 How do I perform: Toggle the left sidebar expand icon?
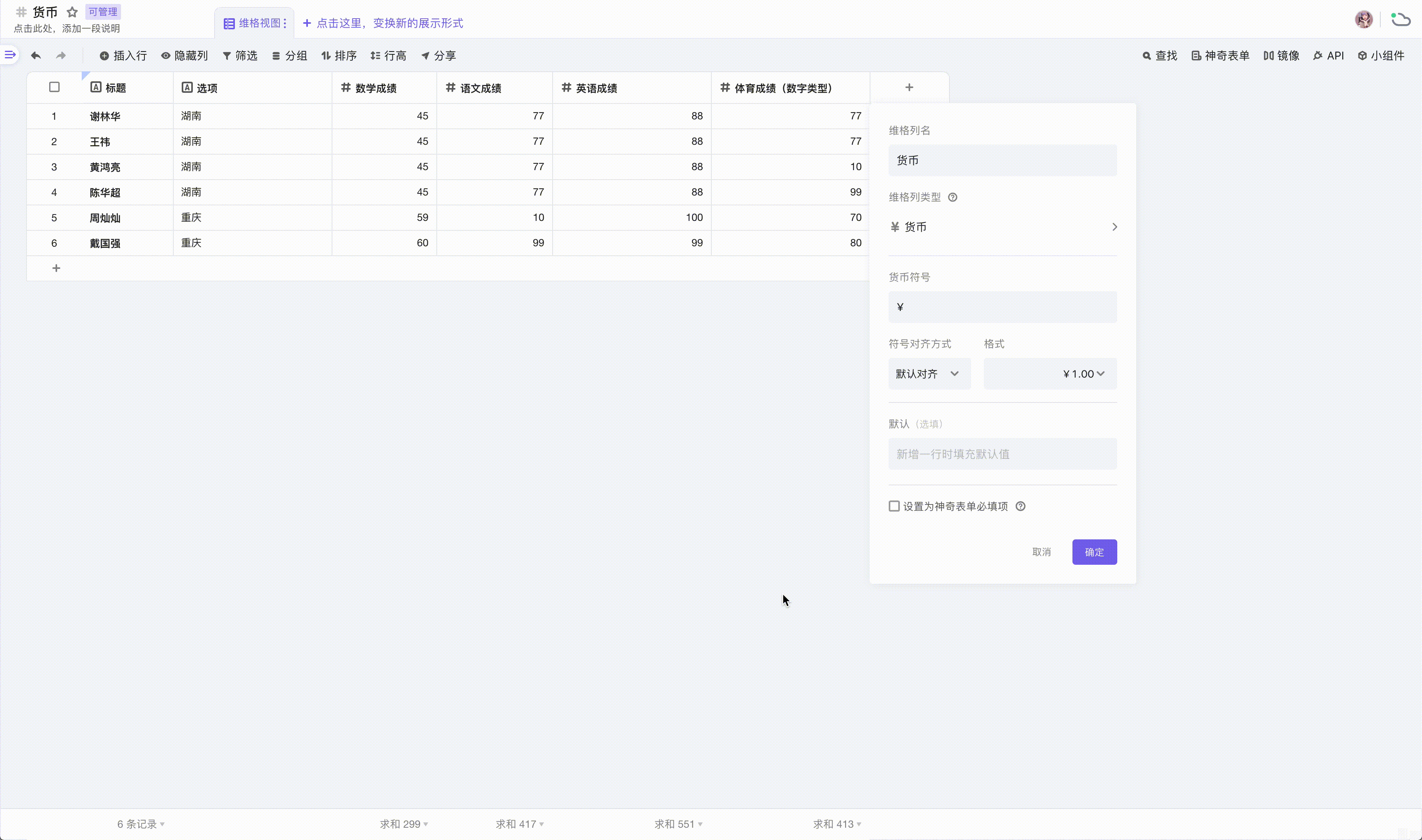point(10,55)
